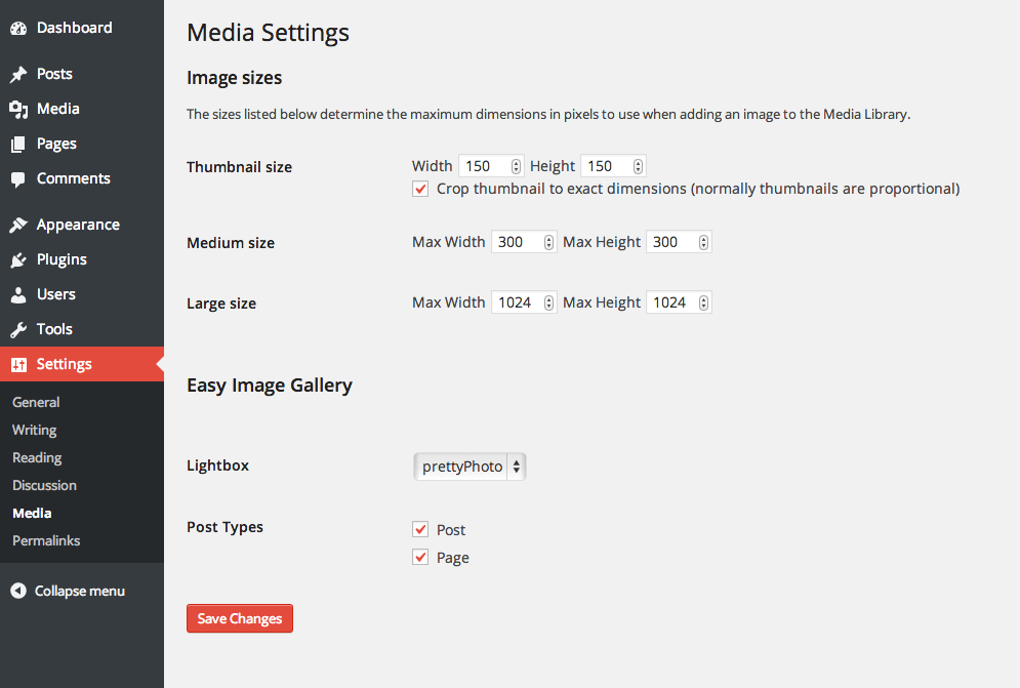Go to the Permalinks settings page

(x=45, y=541)
